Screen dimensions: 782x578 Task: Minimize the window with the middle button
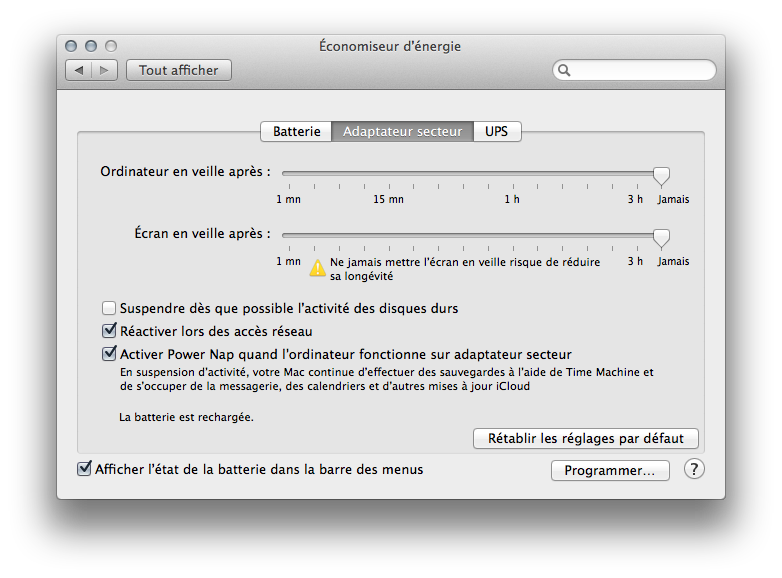pos(91,46)
